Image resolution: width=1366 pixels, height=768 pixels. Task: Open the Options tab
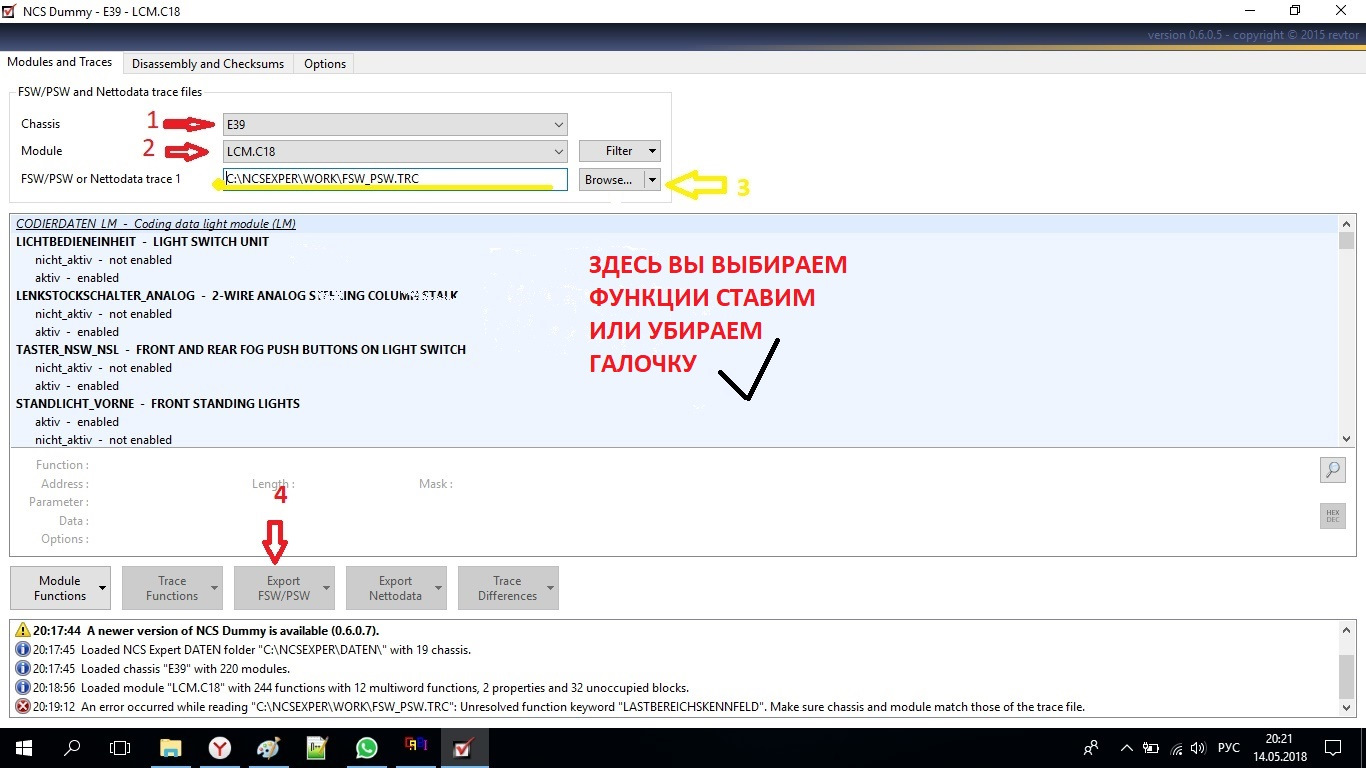coord(324,62)
